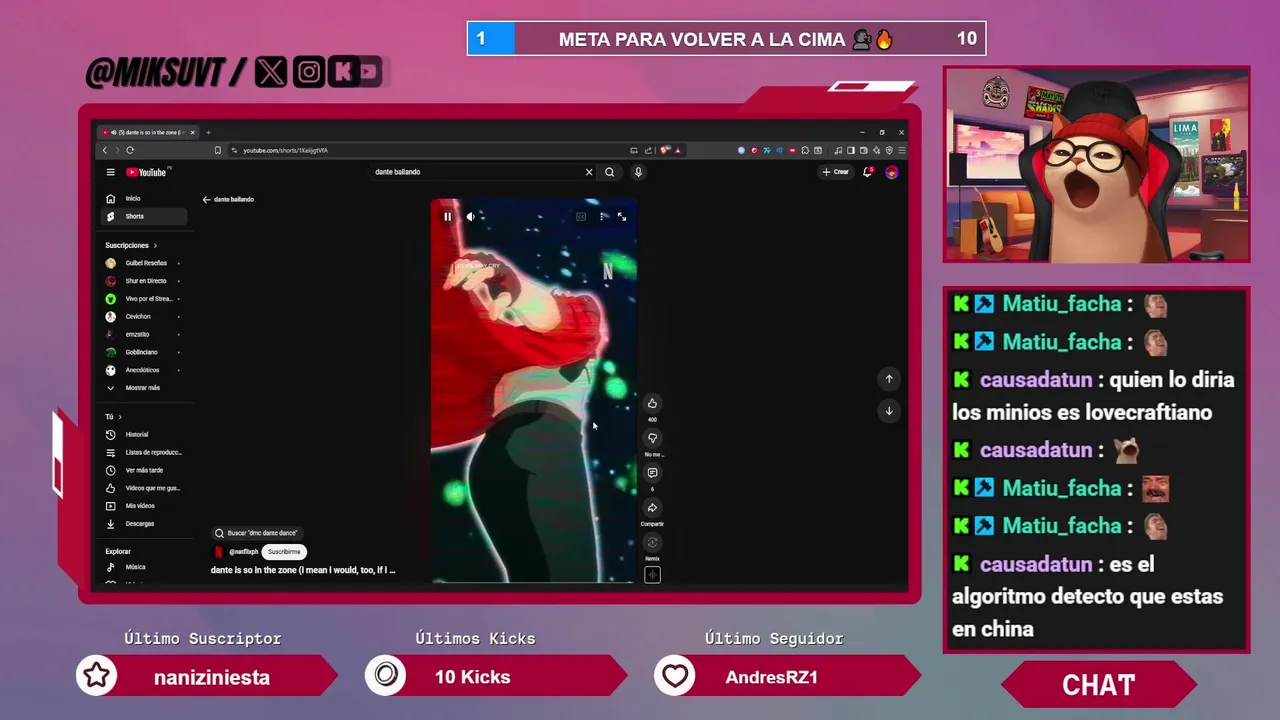Click the Crear button

[x=836, y=172]
